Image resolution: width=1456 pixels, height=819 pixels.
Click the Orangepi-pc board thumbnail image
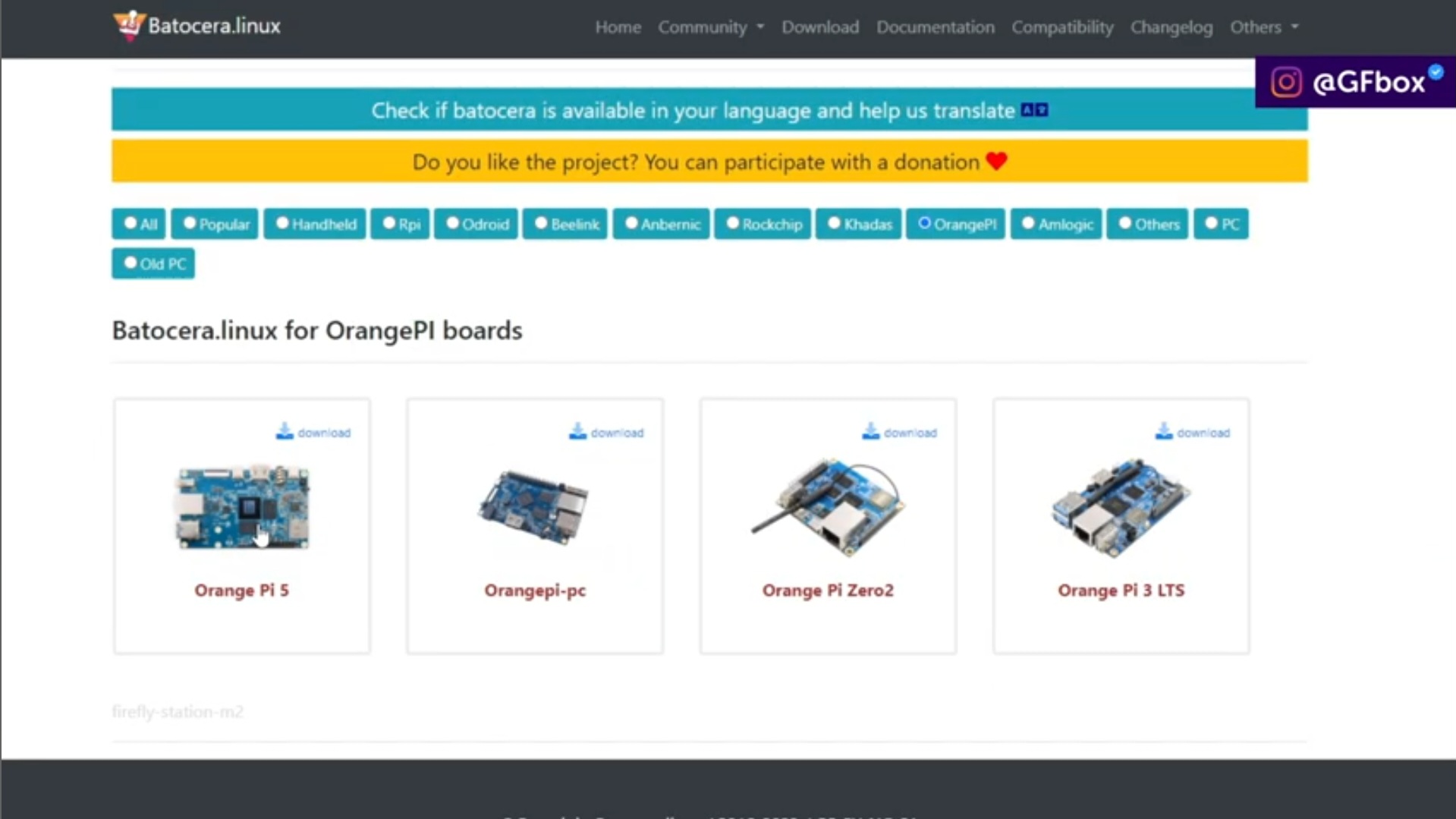point(534,507)
